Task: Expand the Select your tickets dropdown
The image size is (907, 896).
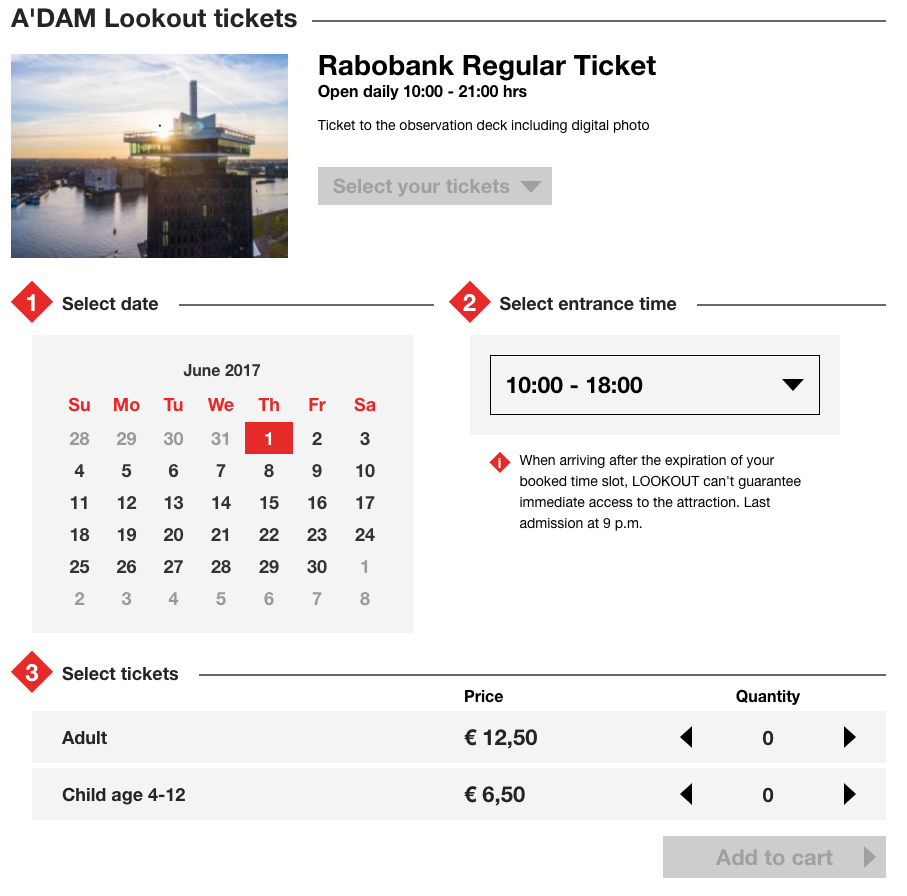Action: pos(434,187)
